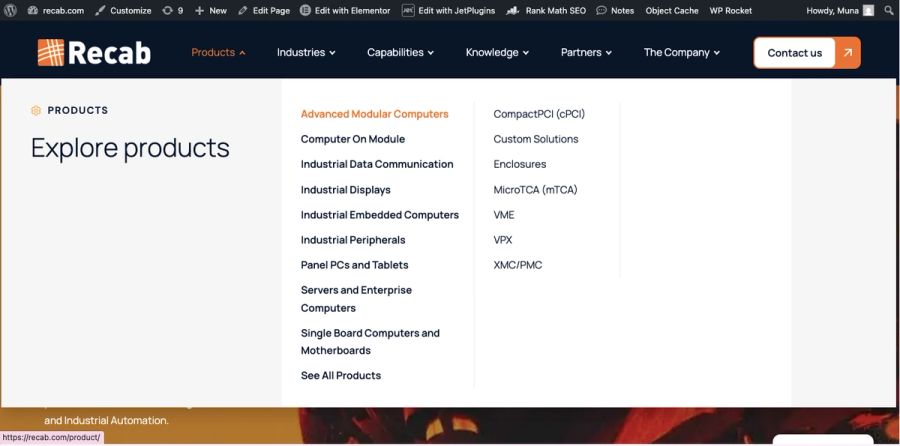Image resolution: width=900 pixels, height=446 pixels.
Task: Click the plus New icon
Action: (199, 10)
